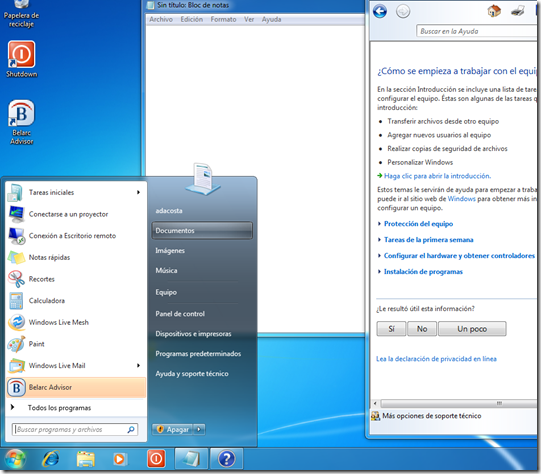Select the Belarc Advisor desktop icon
Viewport: 541px width, 474px height.
[x=21, y=113]
